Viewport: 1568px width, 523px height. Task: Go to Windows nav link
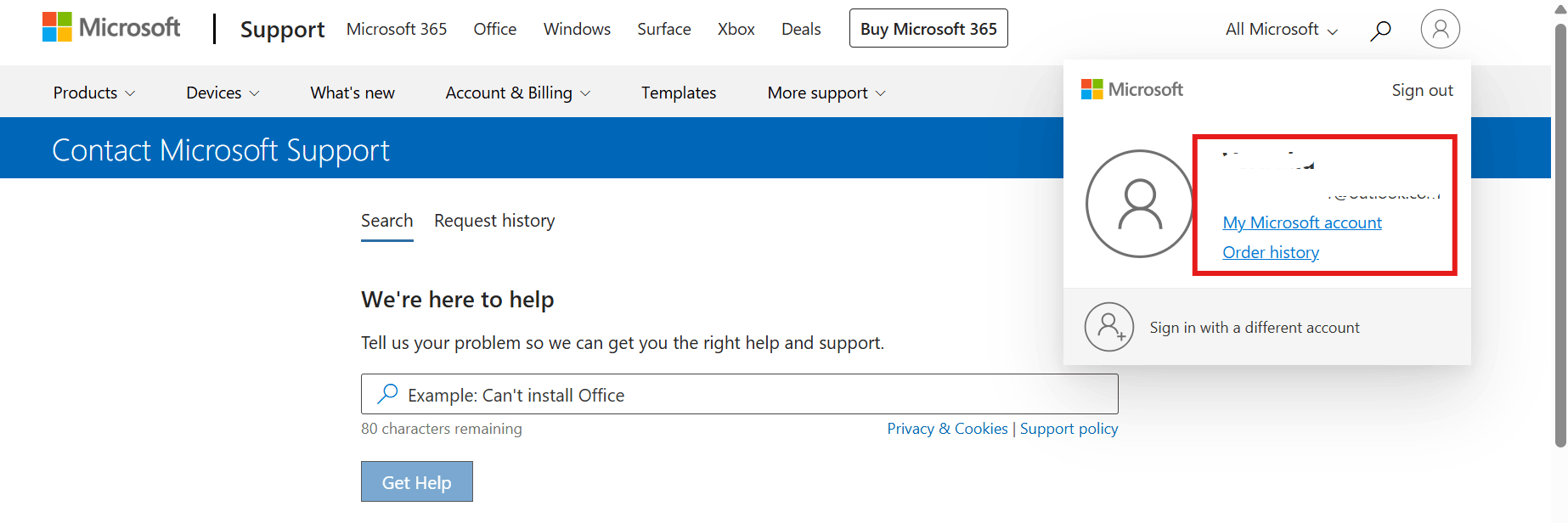tap(577, 29)
